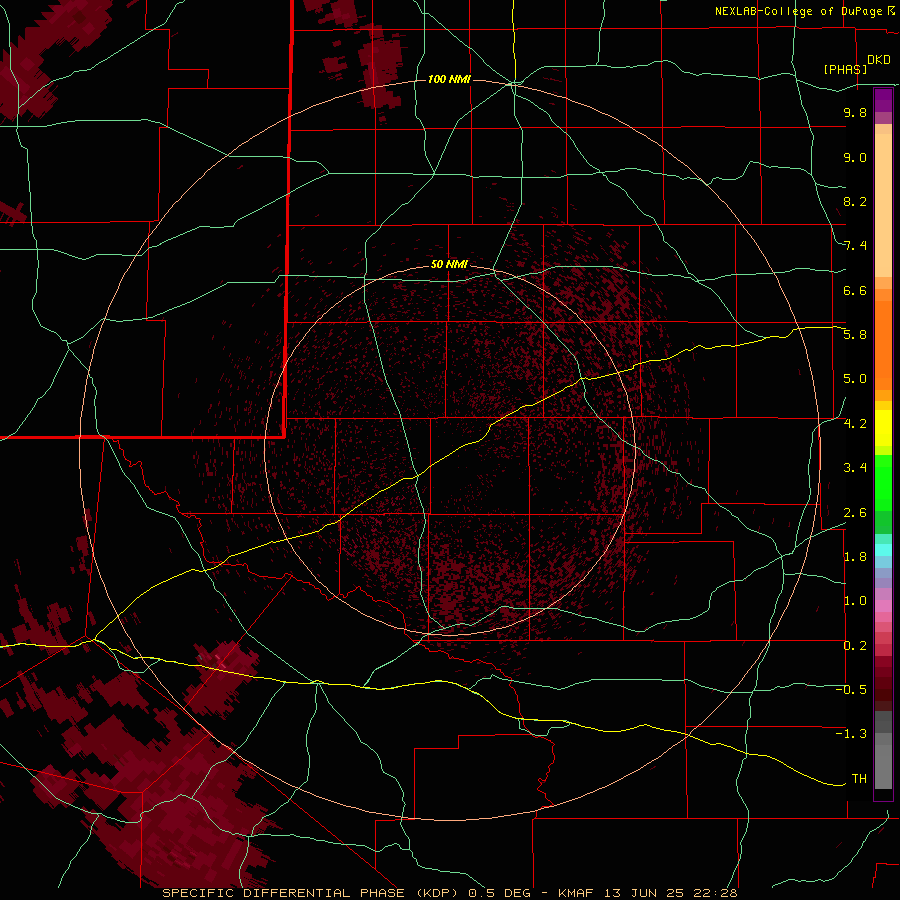This screenshot has height=900, width=900.
Task: Click the 9.0 value on the color scale
Action: 855,157
